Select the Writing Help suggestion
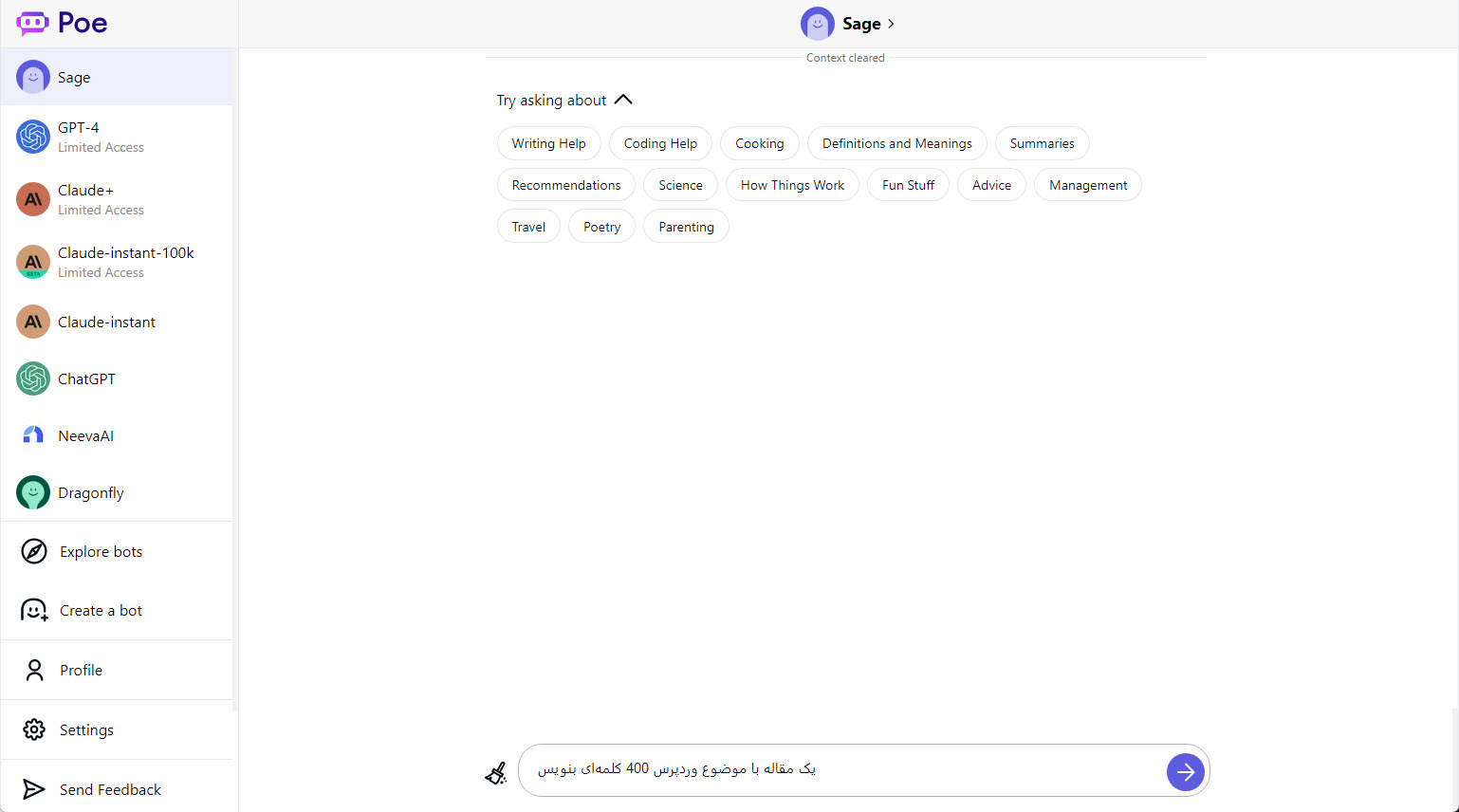Screen dimensions: 1459x812 (549, 143)
